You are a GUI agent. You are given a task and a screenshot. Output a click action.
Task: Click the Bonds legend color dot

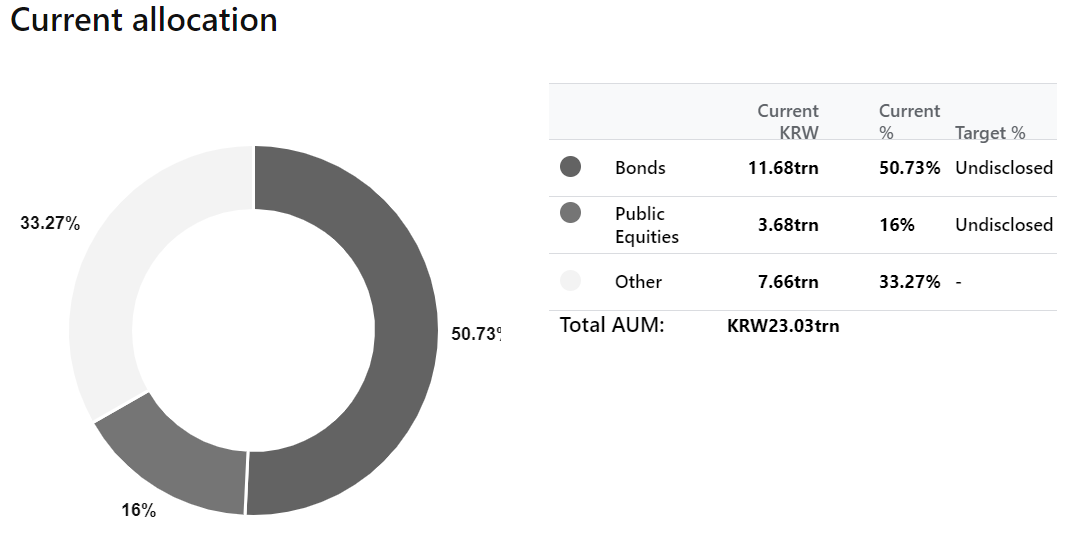(570, 166)
